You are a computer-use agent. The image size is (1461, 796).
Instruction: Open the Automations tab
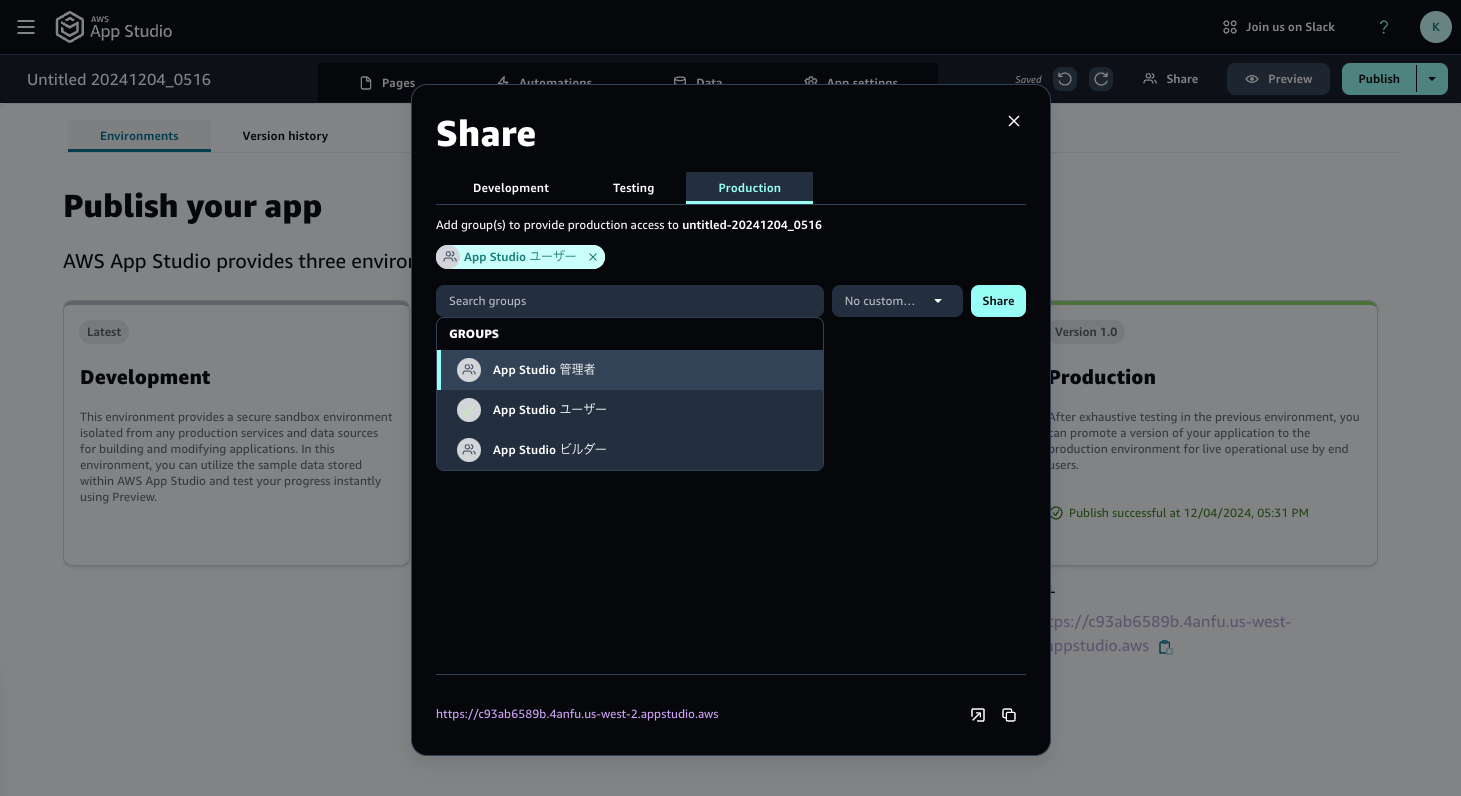pos(545,83)
